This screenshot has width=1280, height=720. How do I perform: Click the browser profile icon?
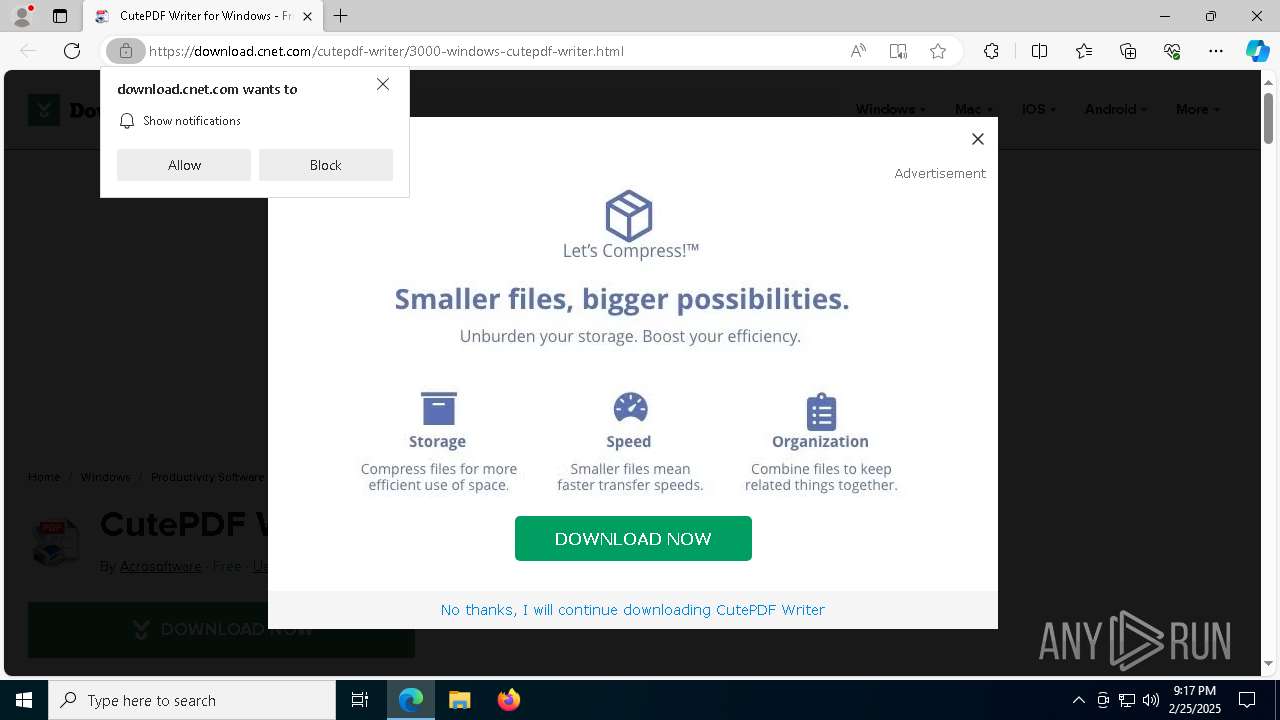click(x=22, y=15)
